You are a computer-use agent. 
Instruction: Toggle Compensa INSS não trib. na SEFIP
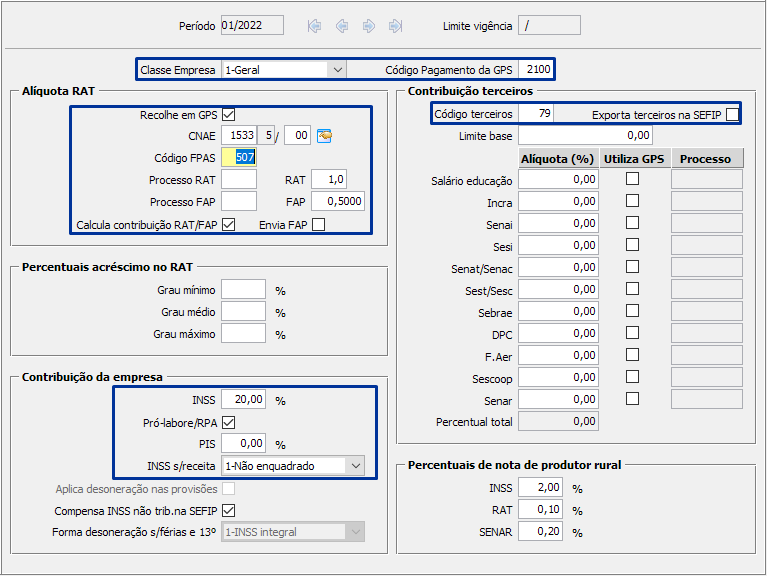pyautogui.click(x=229, y=511)
